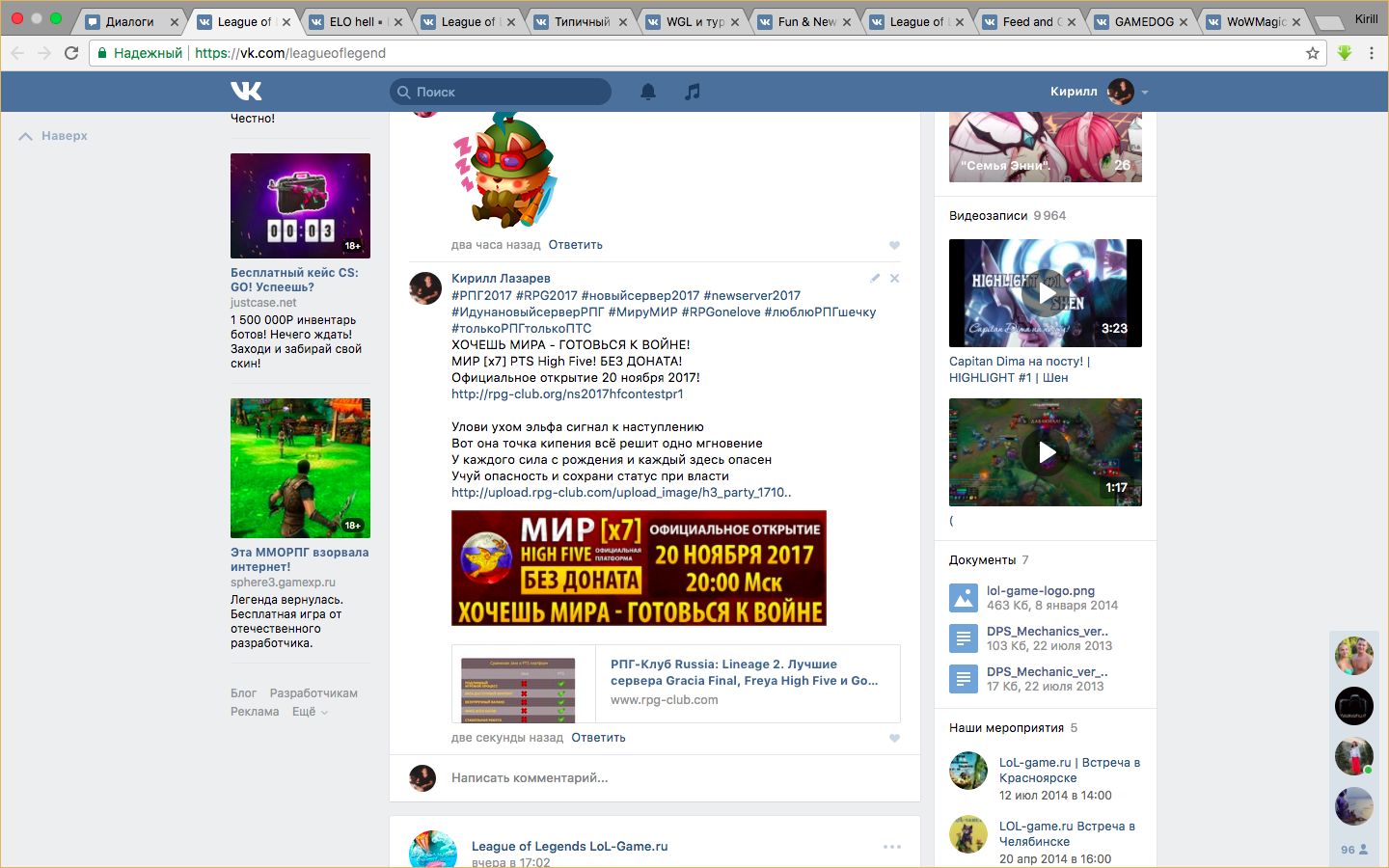Click the #РПГ2017 hashtag
This screenshot has width=1389, height=868.
pyautogui.click(x=481, y=295)
